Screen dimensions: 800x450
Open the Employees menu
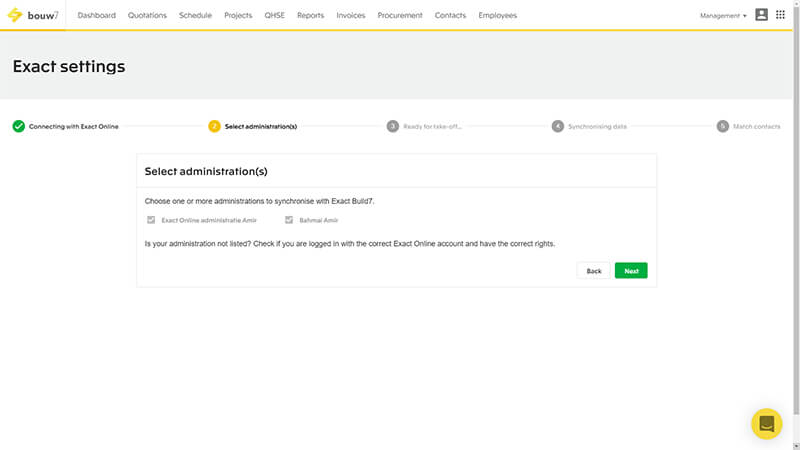click(497, 15)
